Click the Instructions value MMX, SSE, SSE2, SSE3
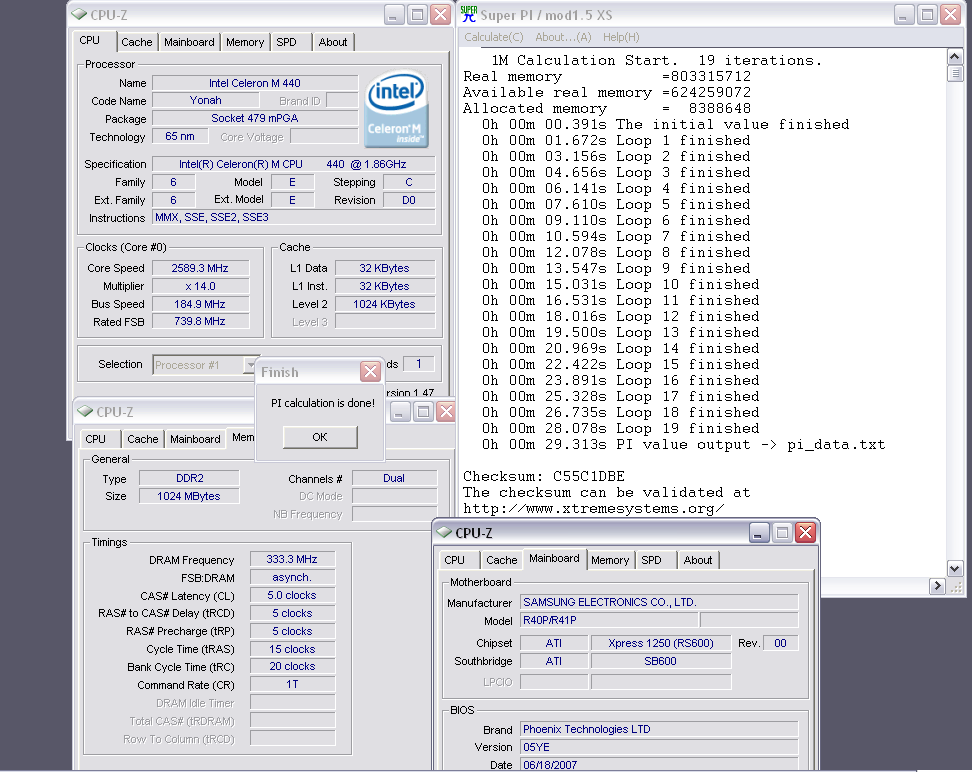This screenshot has height=772, width=972. click(x=294, y=217)
